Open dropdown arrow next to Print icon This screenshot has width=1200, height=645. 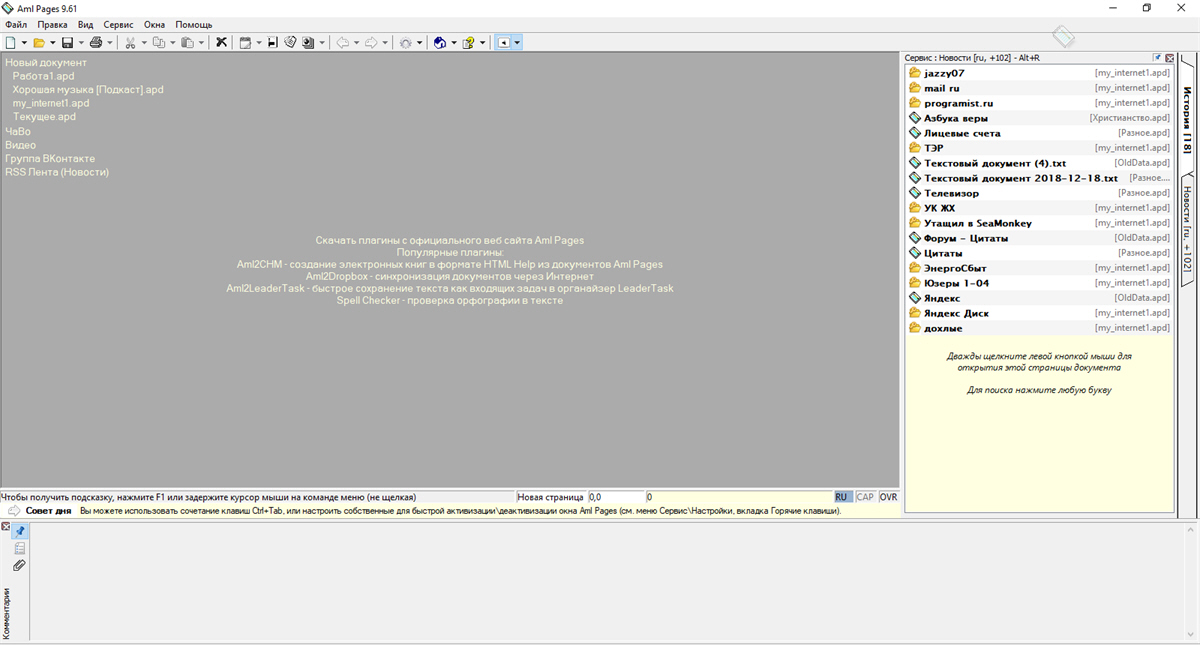point(110,43)
